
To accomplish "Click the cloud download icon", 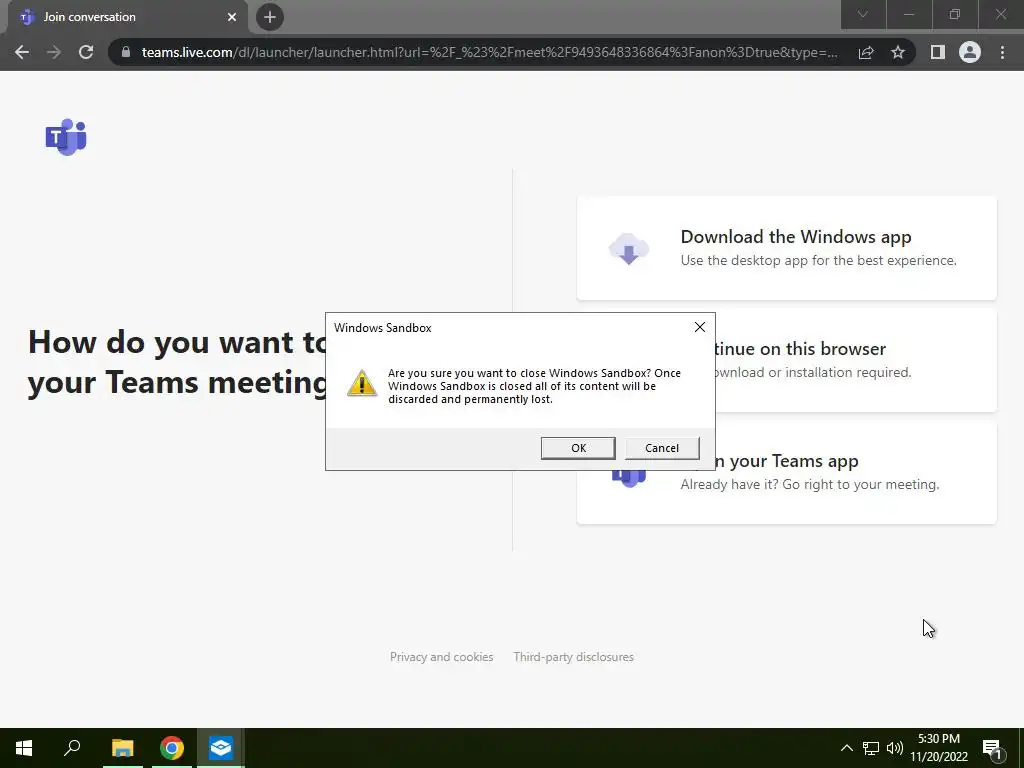I will pos(628,248).
